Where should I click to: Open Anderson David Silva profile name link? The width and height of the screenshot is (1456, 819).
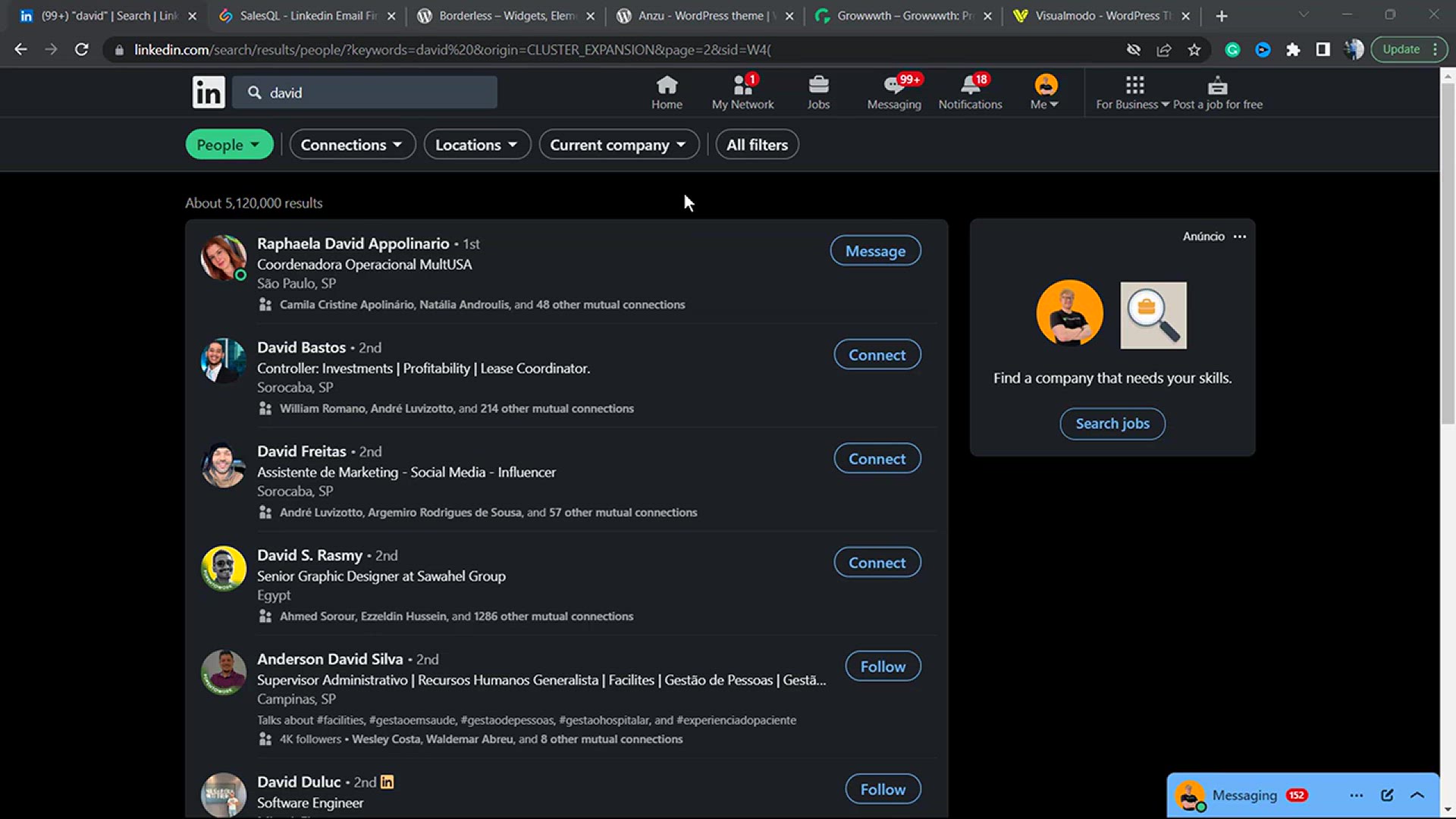(x=330, y=659)
